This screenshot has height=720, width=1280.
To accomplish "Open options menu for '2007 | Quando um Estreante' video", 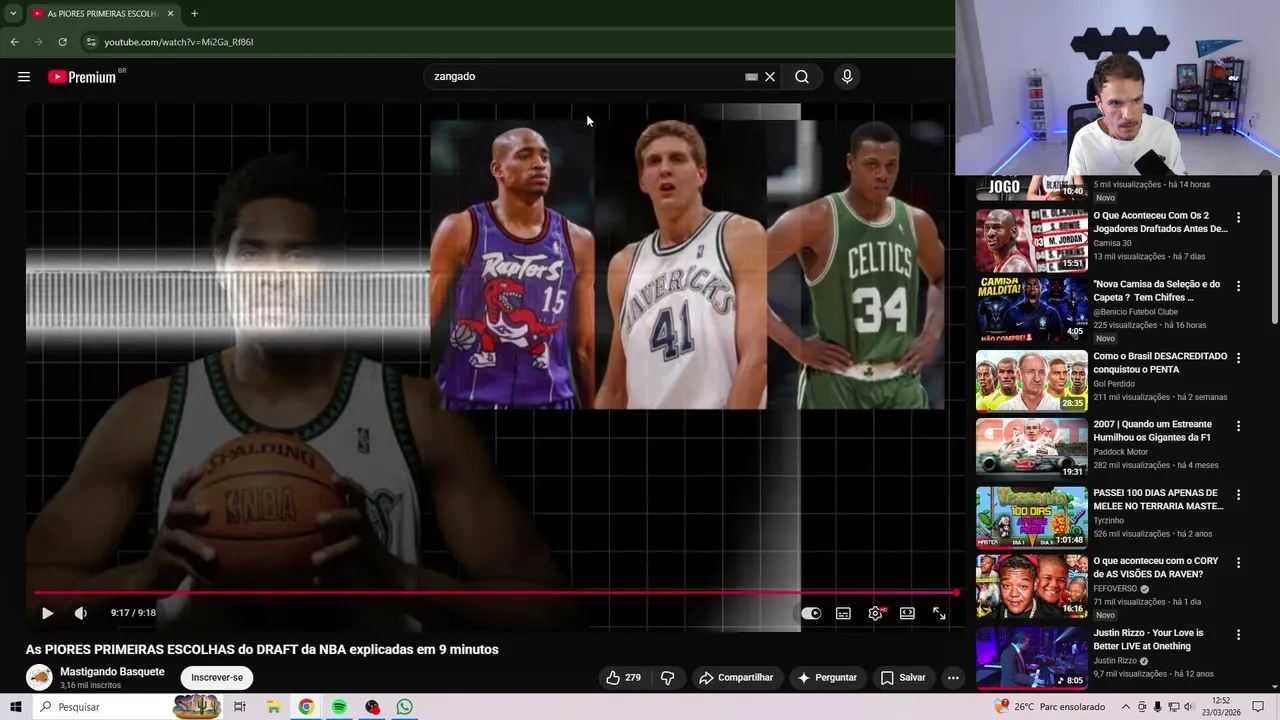I will point(1238,426).
